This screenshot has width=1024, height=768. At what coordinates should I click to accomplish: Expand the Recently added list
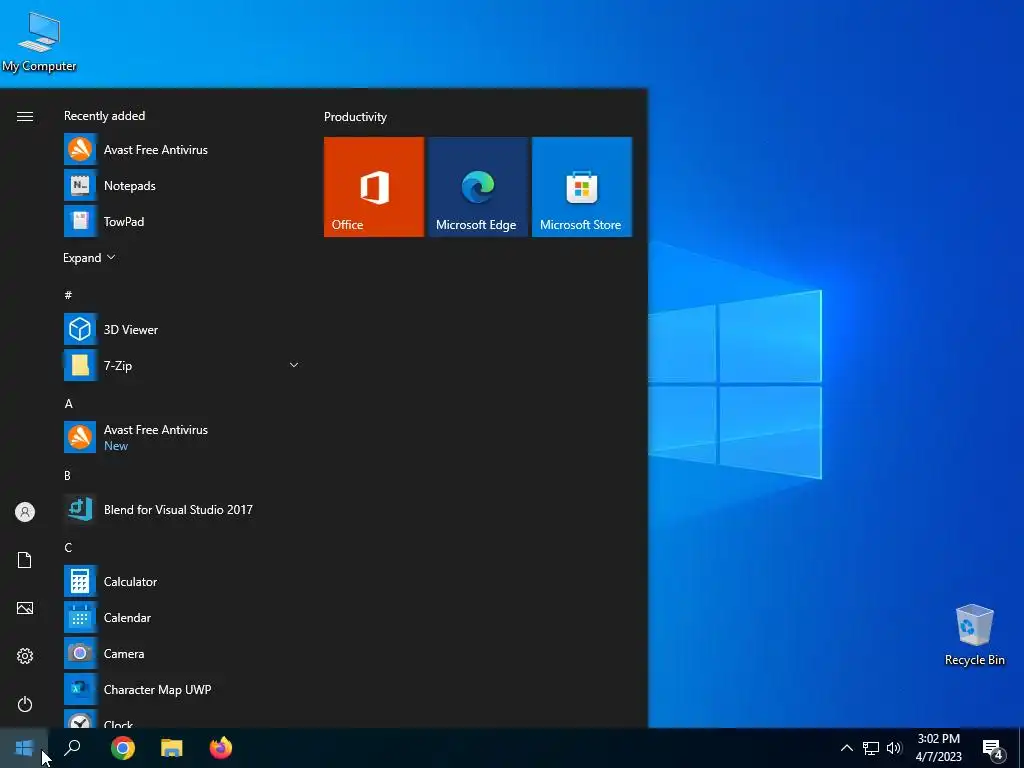(x=89, y=258)
